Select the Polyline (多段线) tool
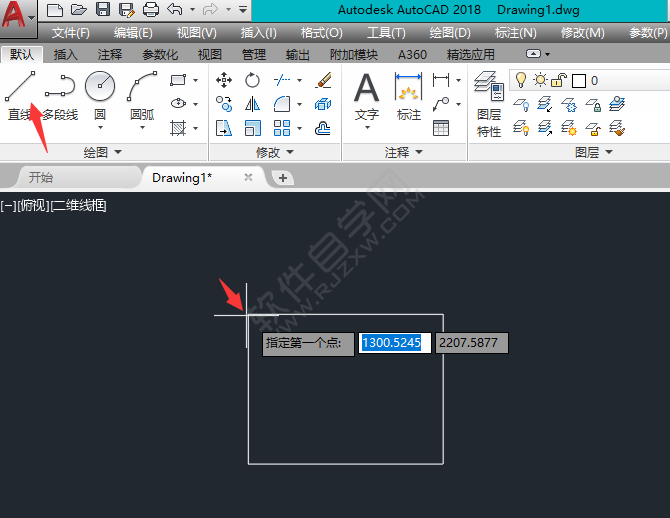Viewport: 670px width, 518px height. 60,95
